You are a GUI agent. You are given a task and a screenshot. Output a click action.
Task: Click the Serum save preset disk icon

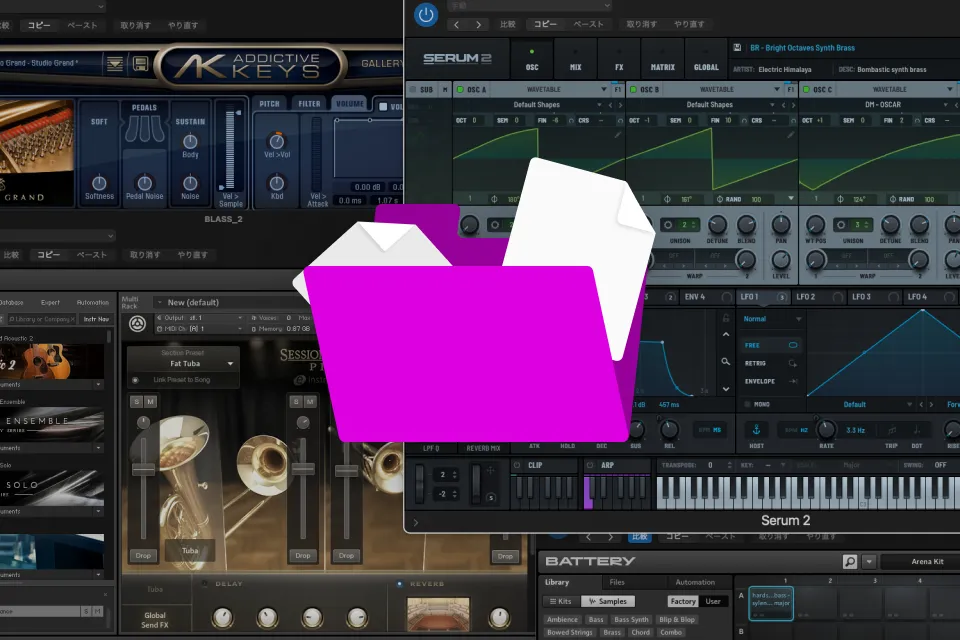tap(737, 48)
